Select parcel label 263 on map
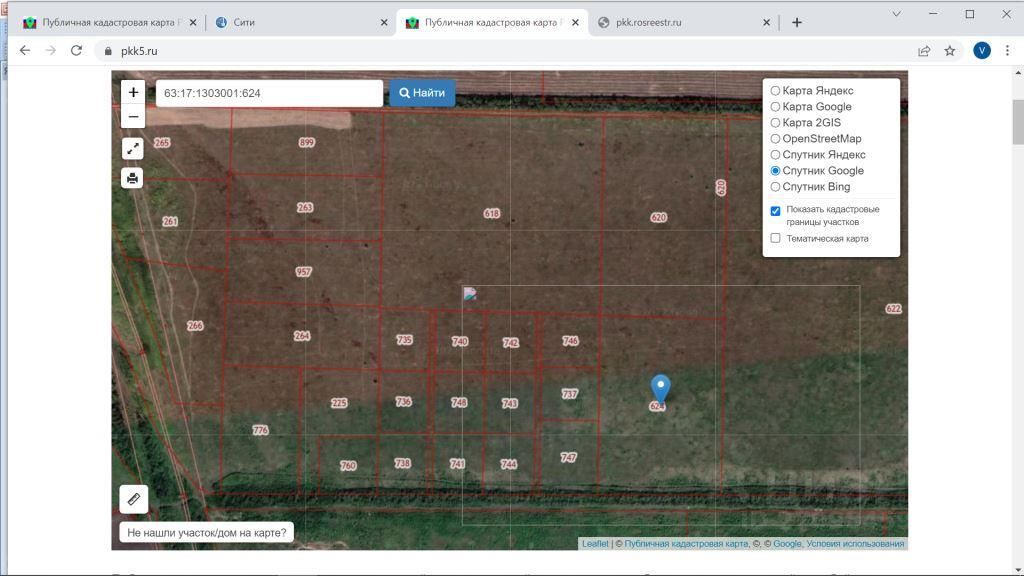Screen dimensions: 1024x576 pyautogui.click(x=305, y=208)
